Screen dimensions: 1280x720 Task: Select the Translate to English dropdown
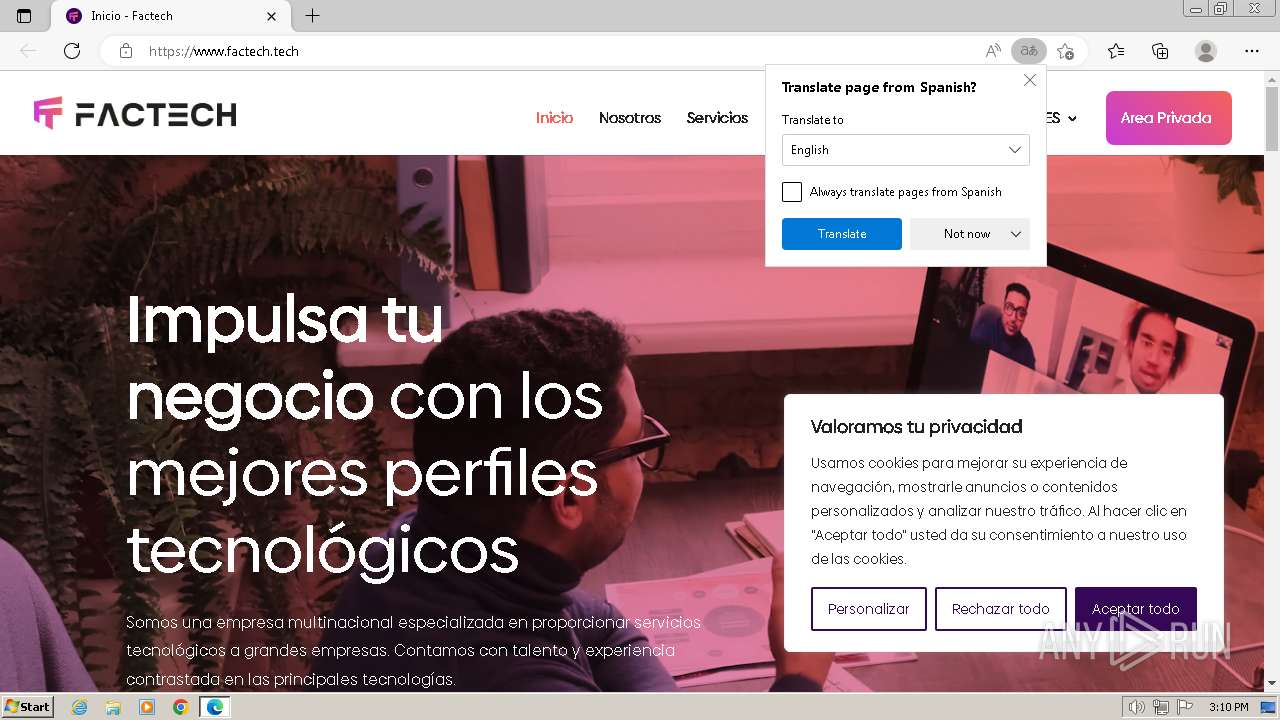pos(906,150)
